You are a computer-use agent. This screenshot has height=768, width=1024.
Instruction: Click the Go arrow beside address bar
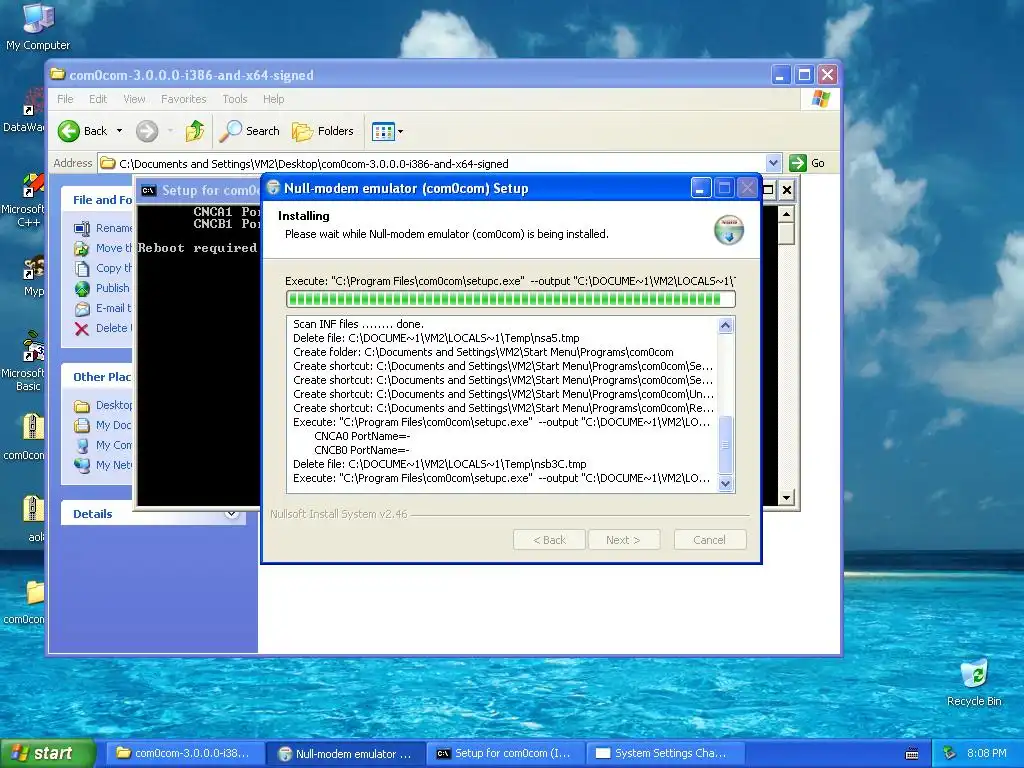[x=798, y=163]
